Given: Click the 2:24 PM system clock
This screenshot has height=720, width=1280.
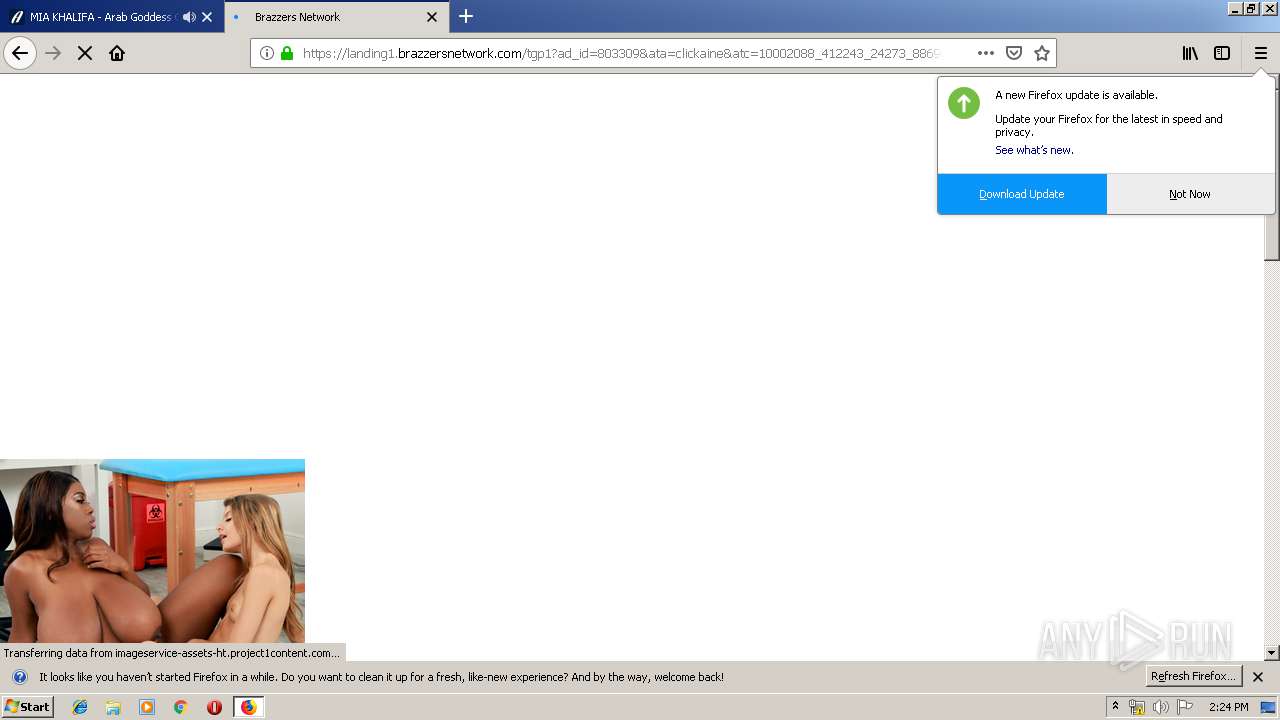Looking at the screenshot, I should coord(1228,707).
